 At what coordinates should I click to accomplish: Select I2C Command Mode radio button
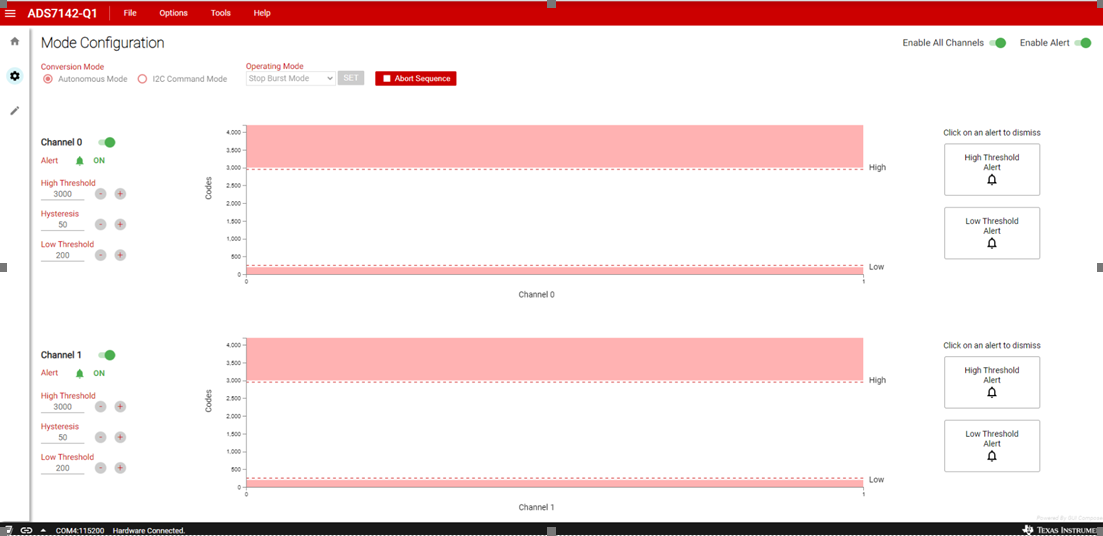(142, 79)
